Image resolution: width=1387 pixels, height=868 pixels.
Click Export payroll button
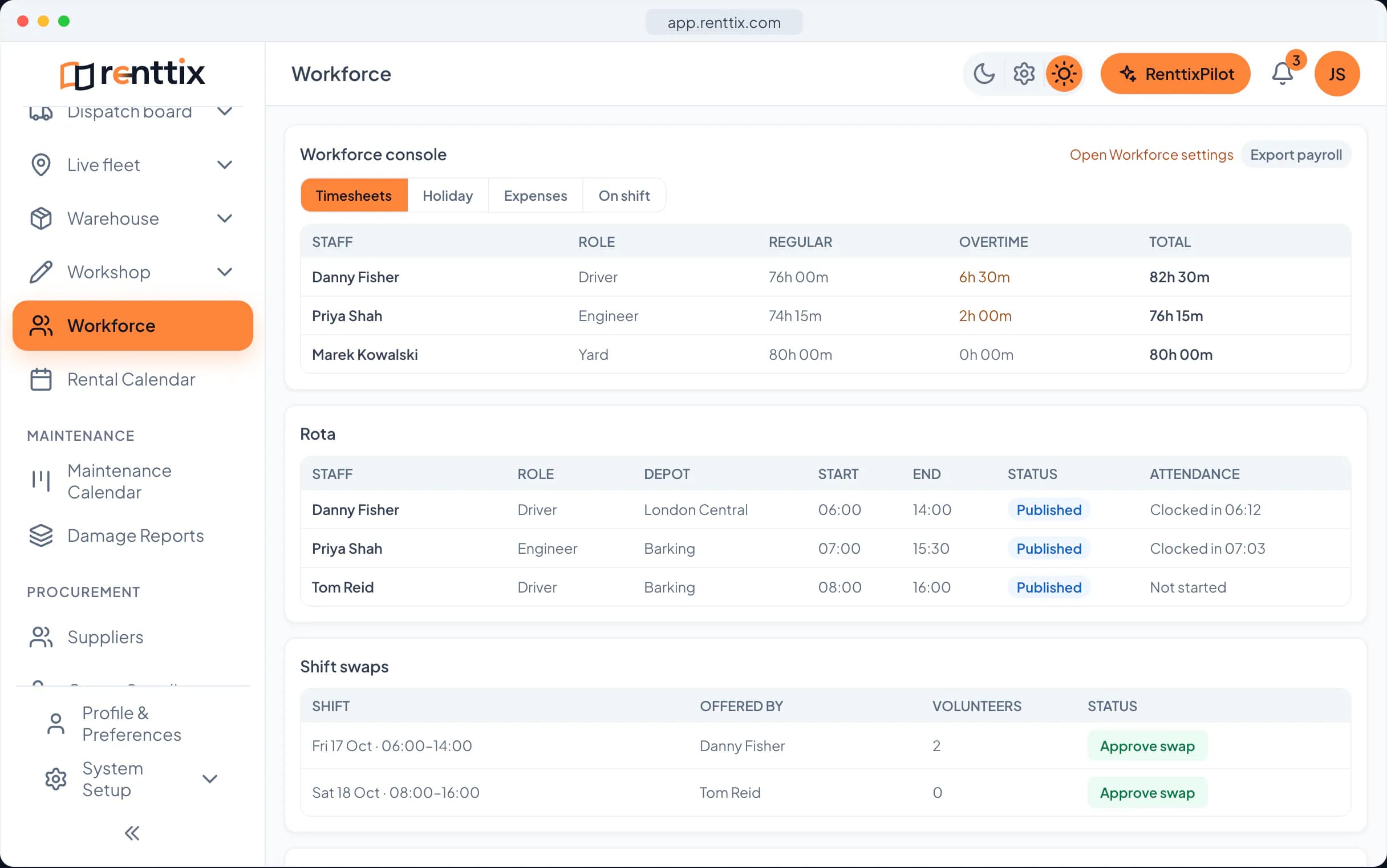click(x=1296, y=155)
